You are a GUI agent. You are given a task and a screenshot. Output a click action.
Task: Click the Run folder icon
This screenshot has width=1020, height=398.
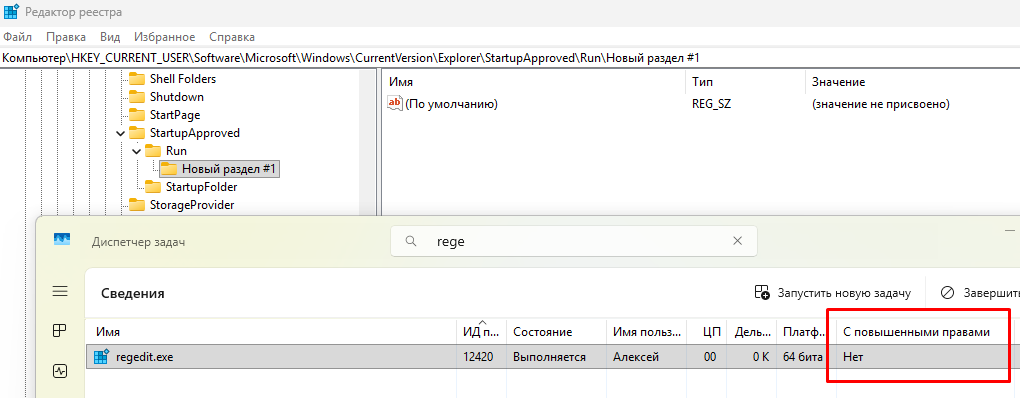[x=153, y=151]
